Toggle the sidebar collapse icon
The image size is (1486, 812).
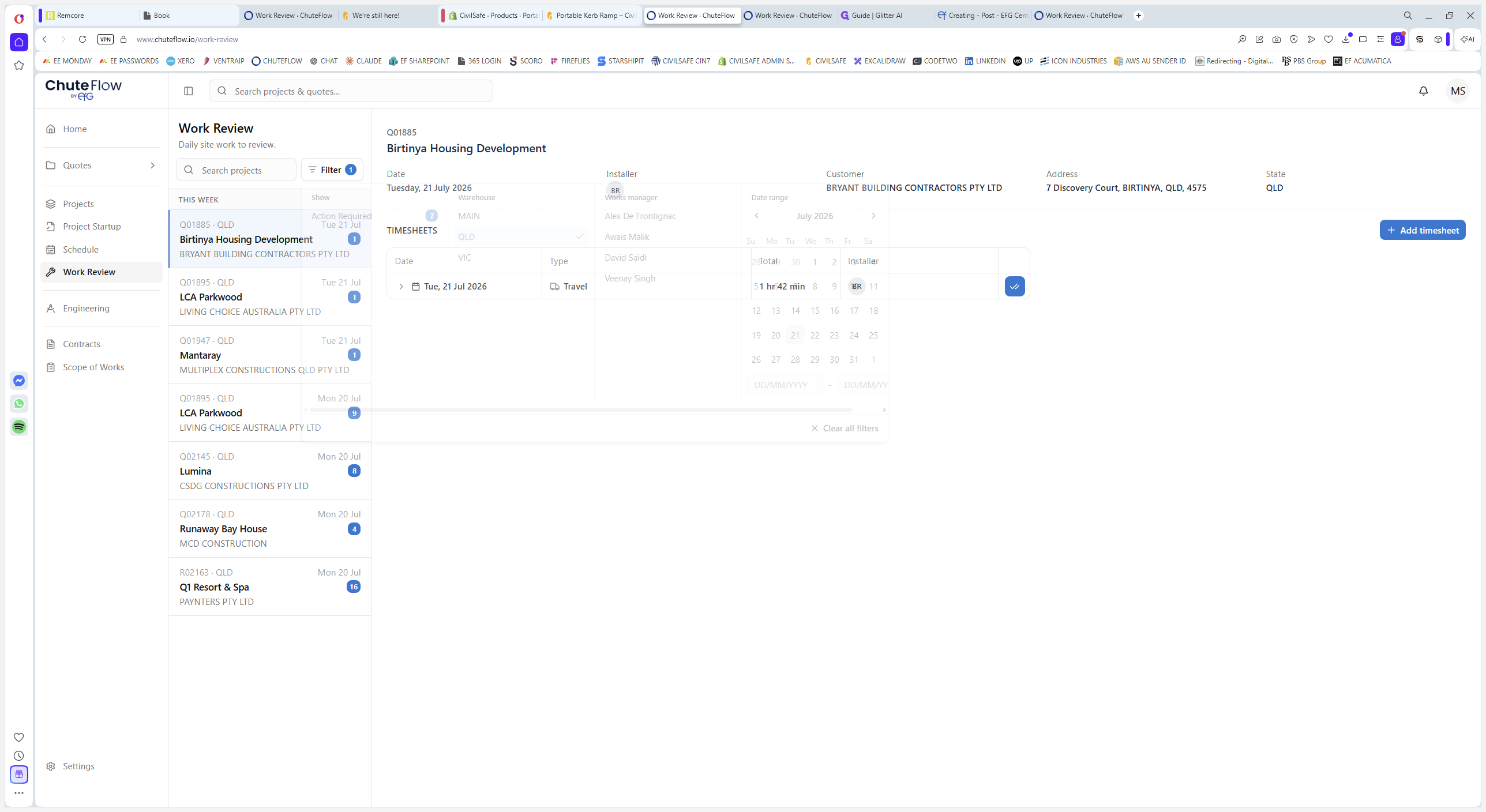click(188, 91)
